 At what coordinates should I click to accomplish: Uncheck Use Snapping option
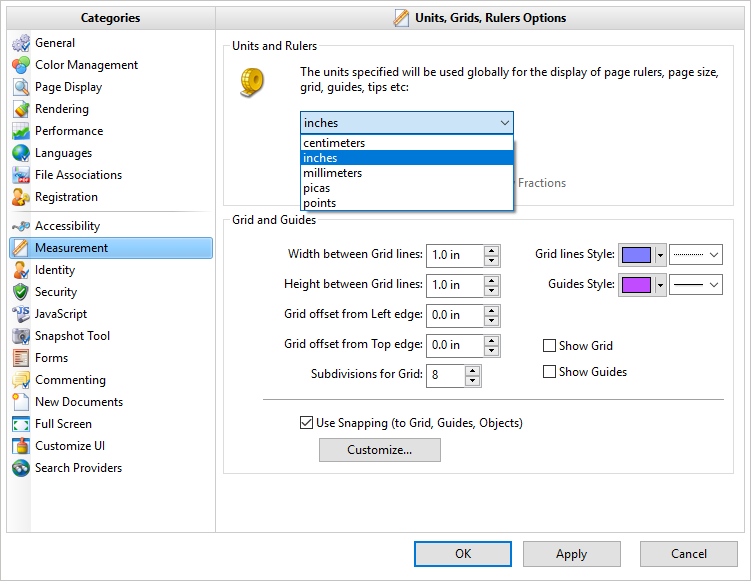click(x=306, y=422)
